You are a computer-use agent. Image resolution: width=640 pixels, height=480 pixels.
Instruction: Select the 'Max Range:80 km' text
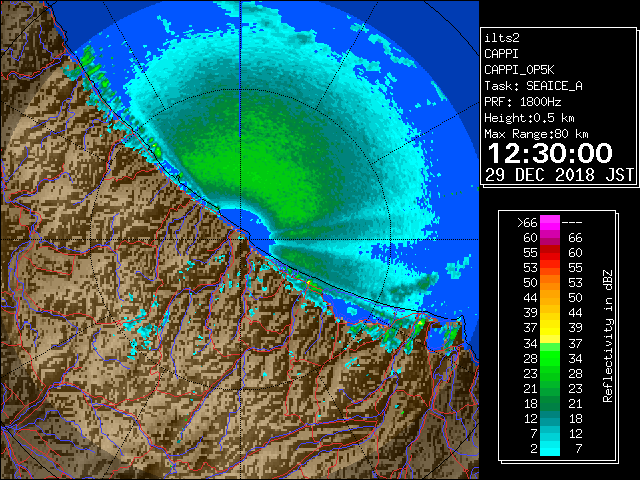coord(536,134)
